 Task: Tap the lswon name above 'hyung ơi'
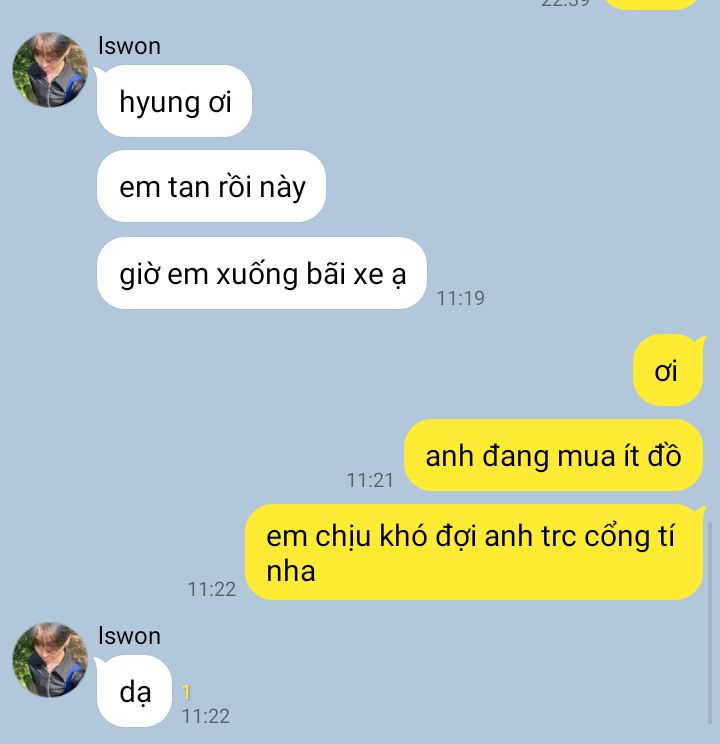pyautogui.click(x=129, y=46)
